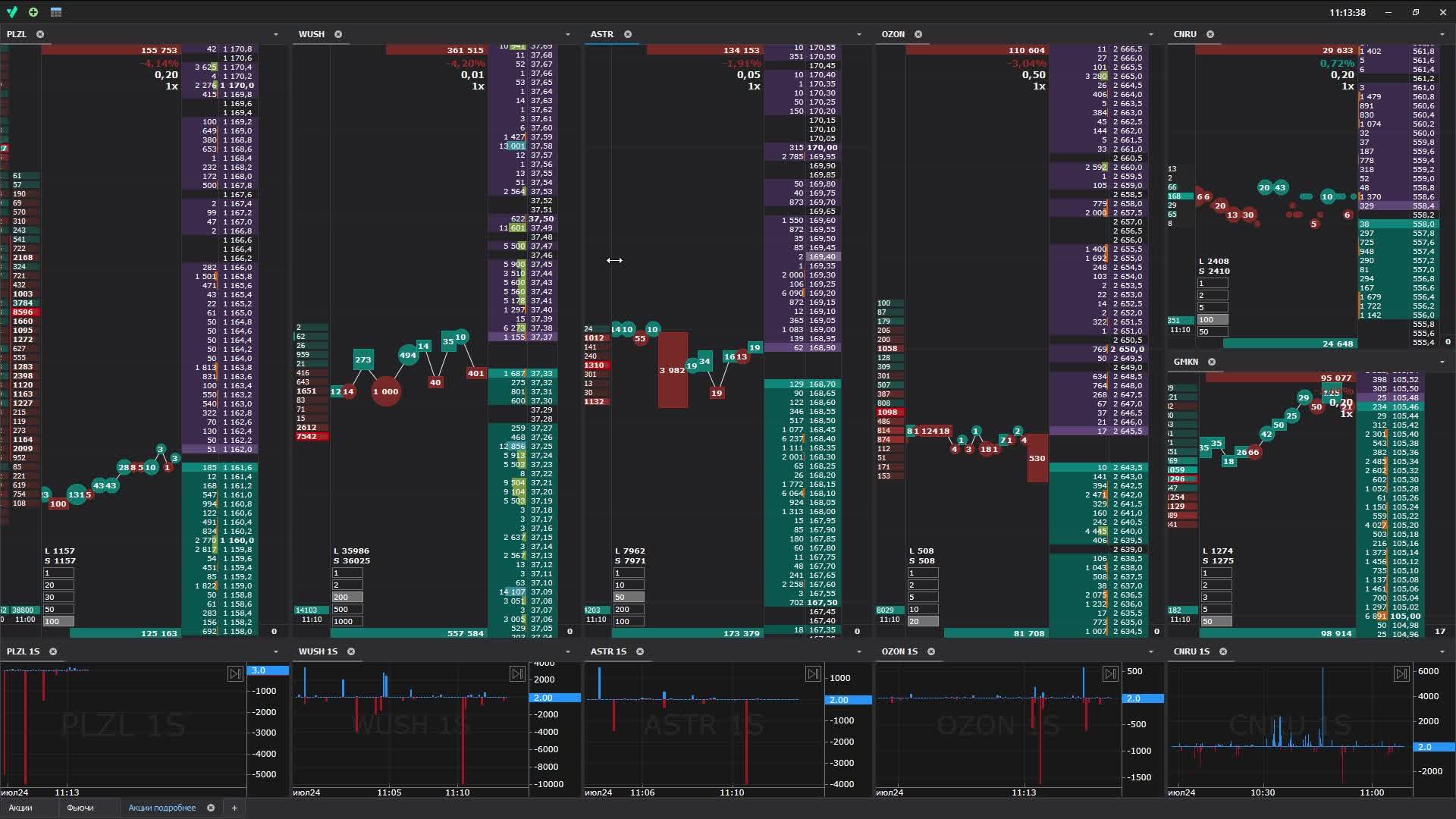Image resolution: width=1456 pixels, height=819 pixels.
Task: Click the WUSH panel title tab
Action: [312, 34]
